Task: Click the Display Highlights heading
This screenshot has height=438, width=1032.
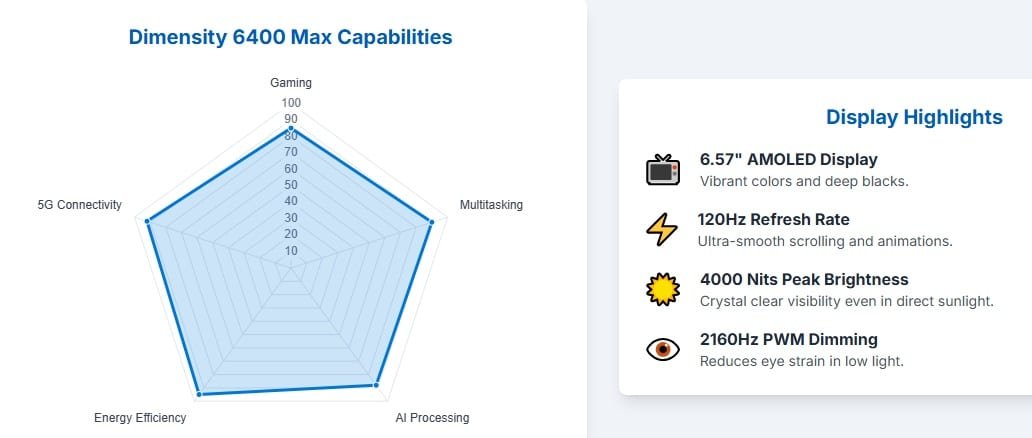Action: [x=914, y=117]
